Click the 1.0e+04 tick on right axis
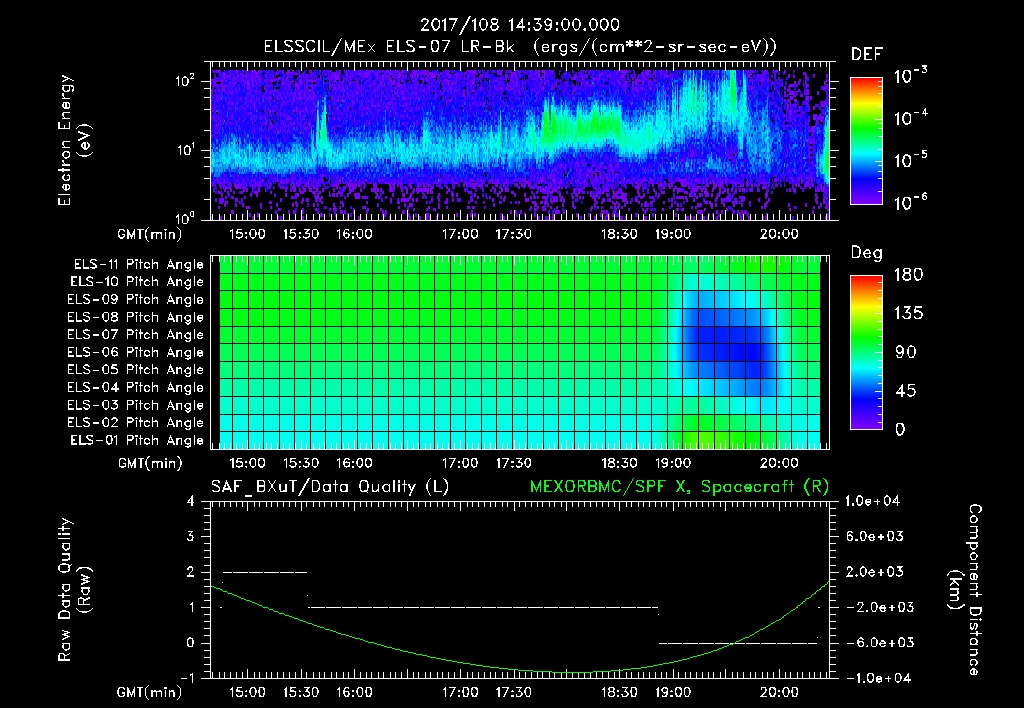This screenshot has width=1024, height=708. (872, 501)
